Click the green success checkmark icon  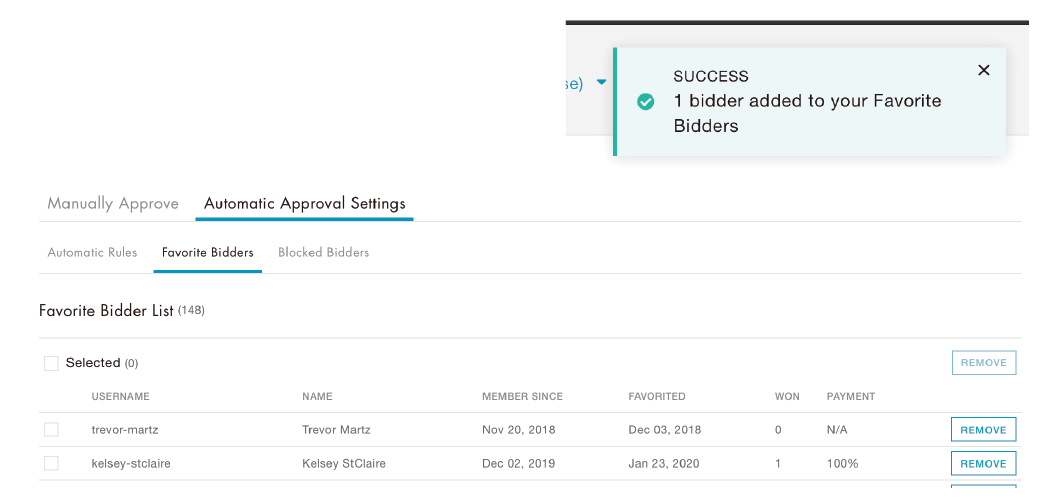click(646, 101)
